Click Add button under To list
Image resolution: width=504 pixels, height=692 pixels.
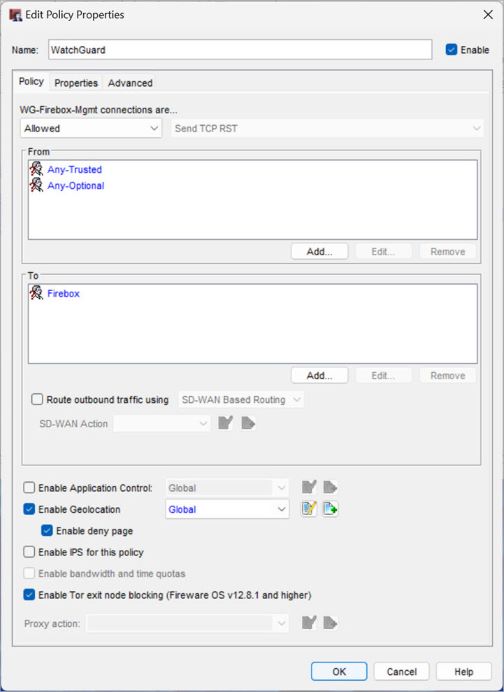click(320, 376)
